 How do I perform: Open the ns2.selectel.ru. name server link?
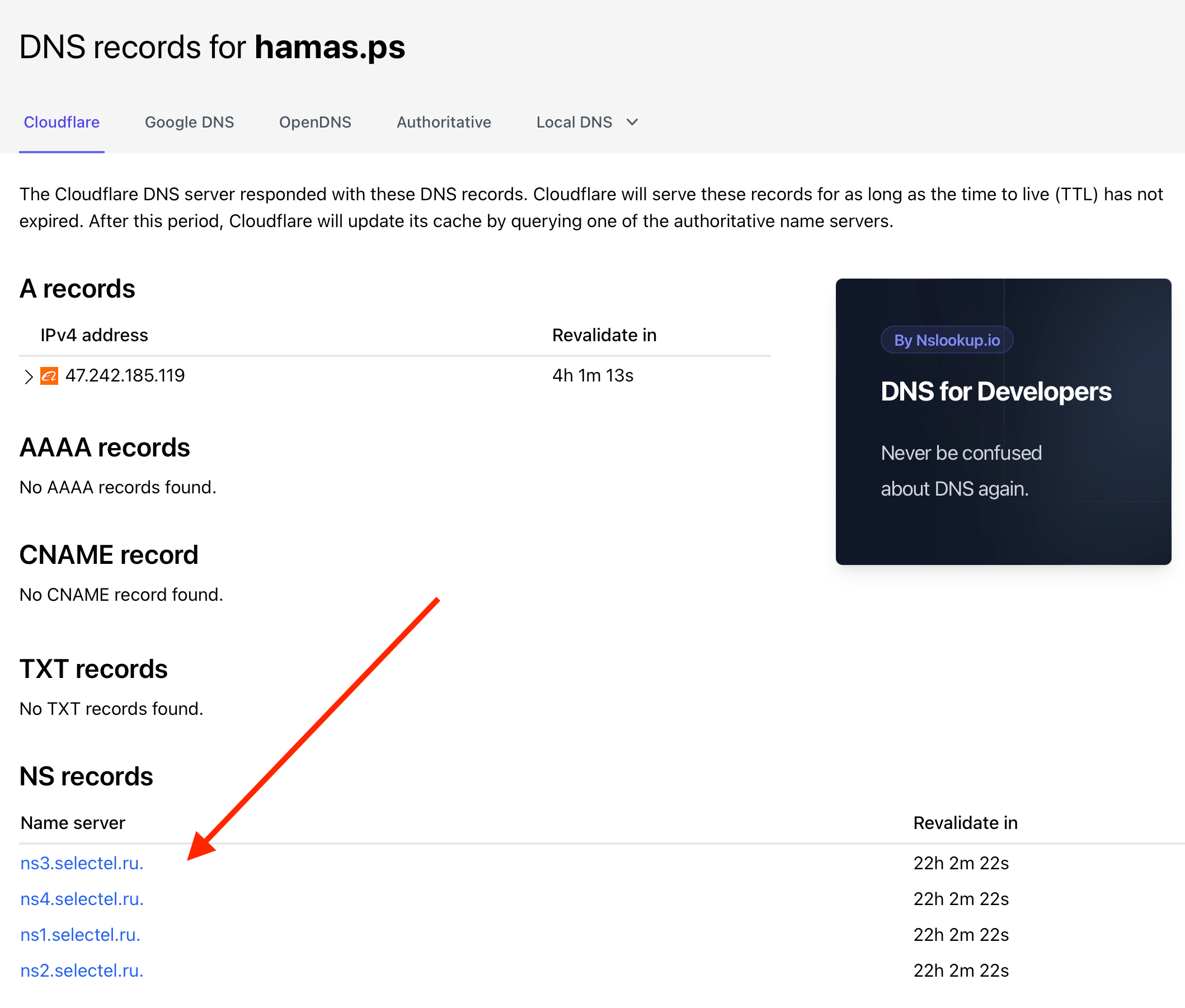tap(82, 971)
